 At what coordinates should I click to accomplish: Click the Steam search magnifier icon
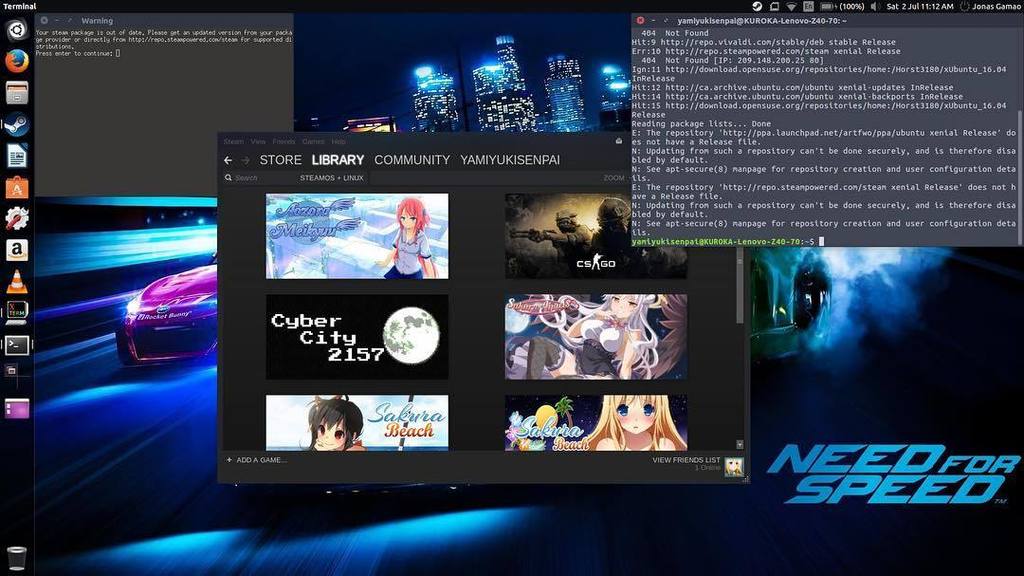click(228, 178)
